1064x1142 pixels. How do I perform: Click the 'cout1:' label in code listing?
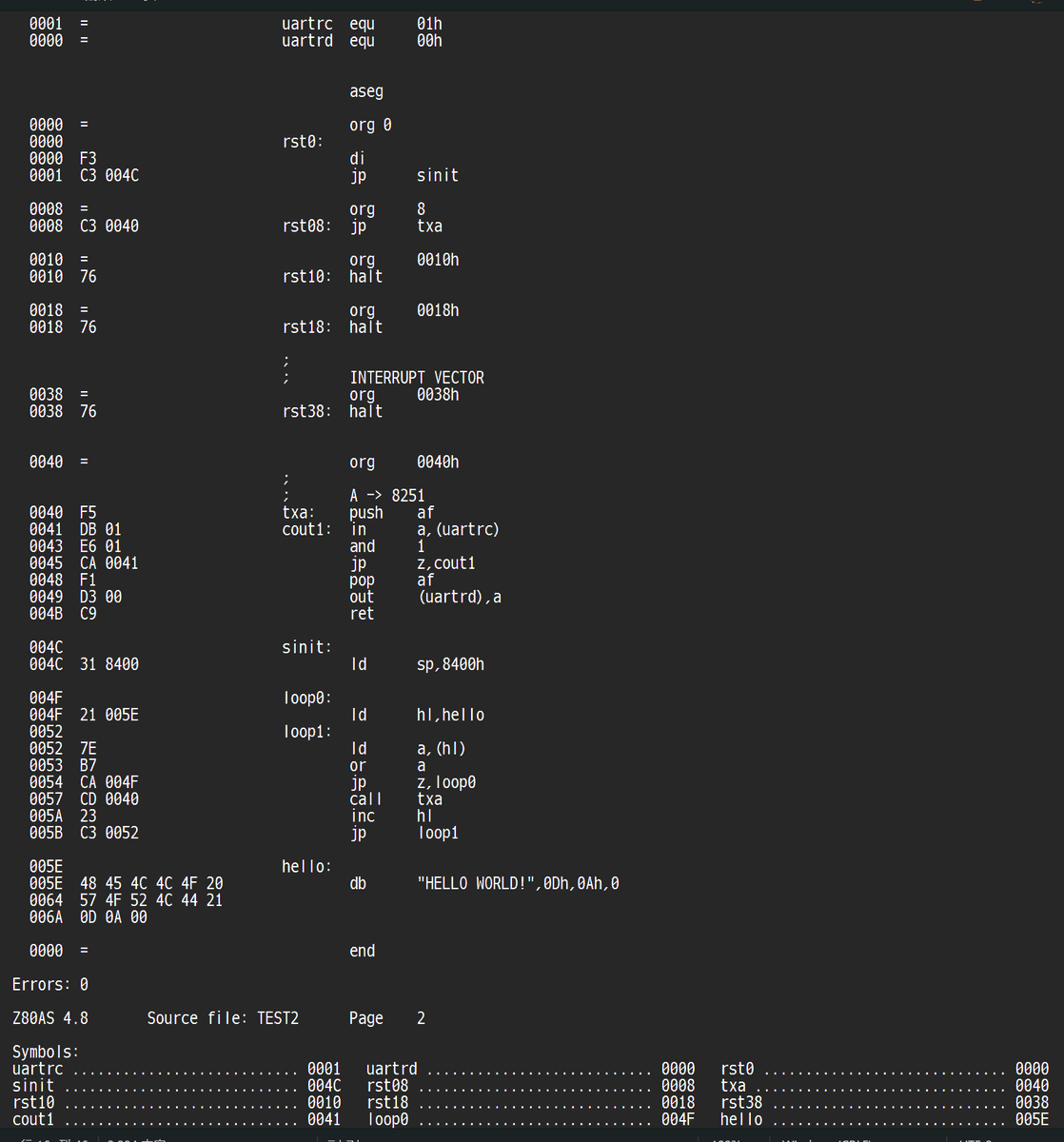pos(306,530)
